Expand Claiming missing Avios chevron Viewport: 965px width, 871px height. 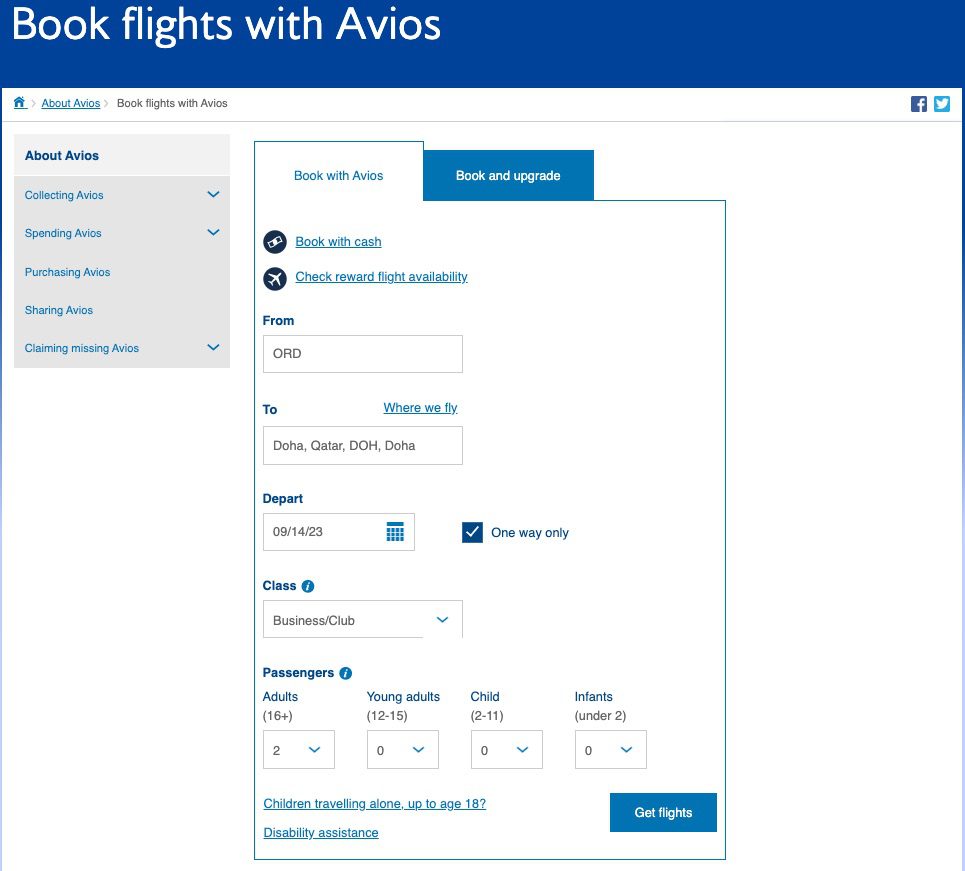point(213,348)
